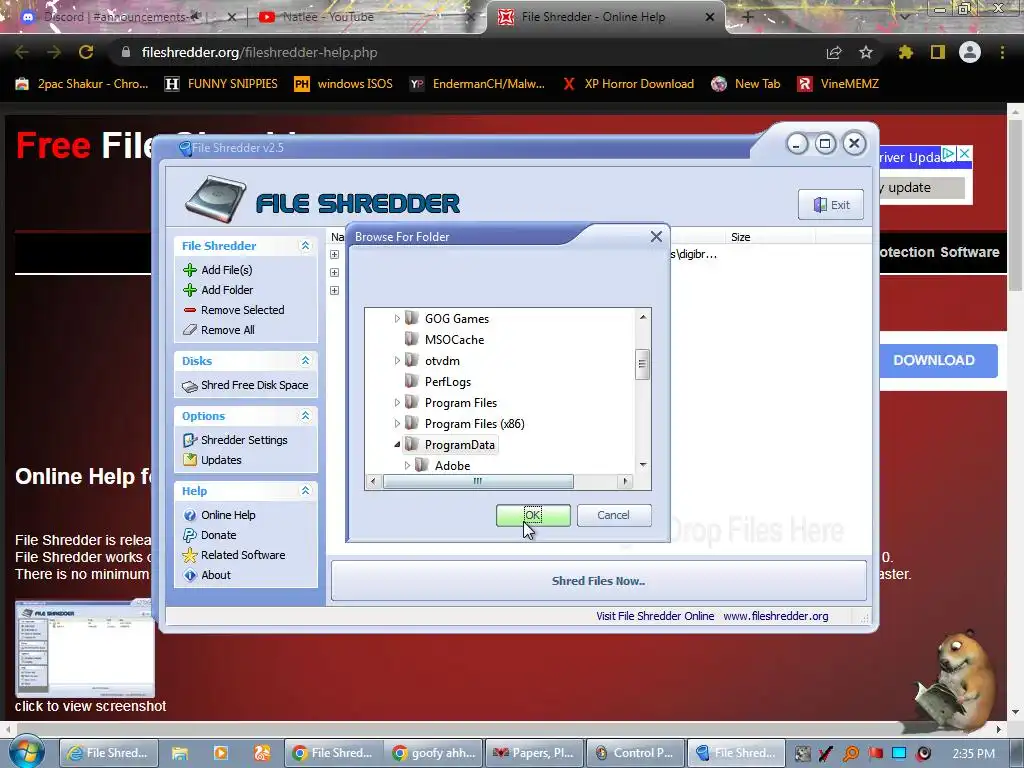Select the ProgramData folder
This screenshot has width=1024, height=768.
pyautogui.click(x=460, y=445)
